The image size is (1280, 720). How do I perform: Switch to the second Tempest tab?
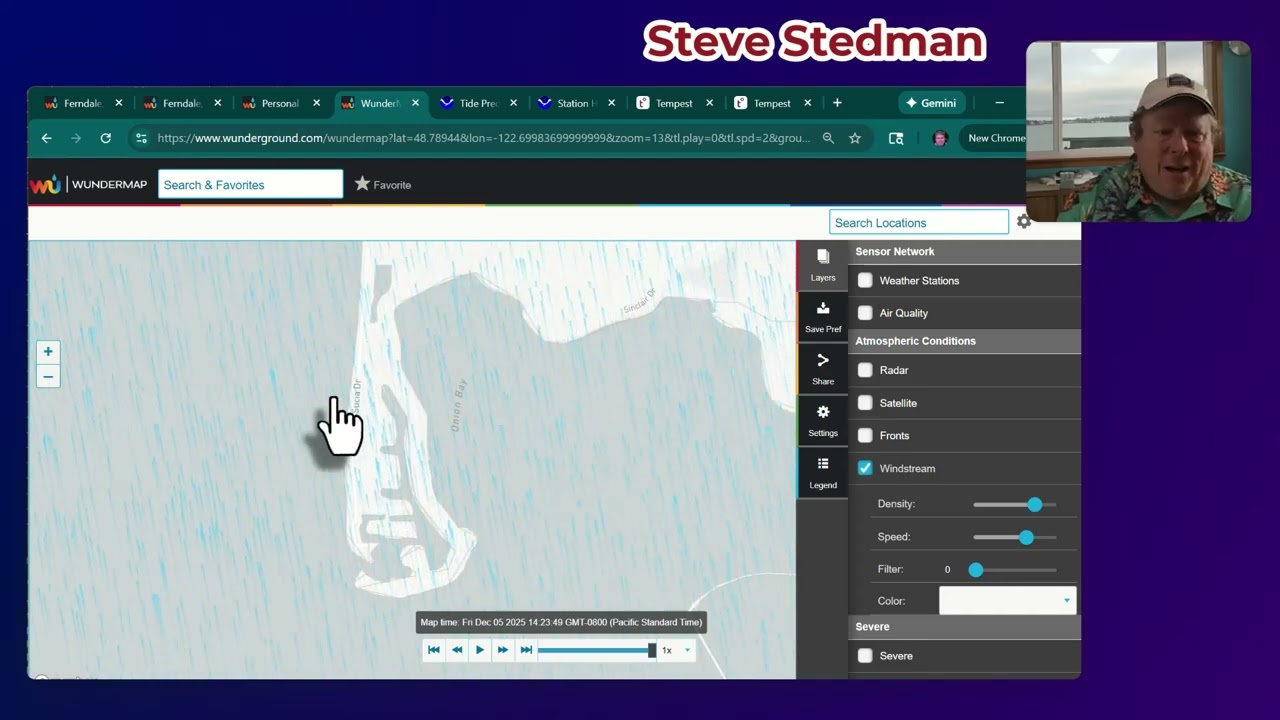tap(772, 103)
